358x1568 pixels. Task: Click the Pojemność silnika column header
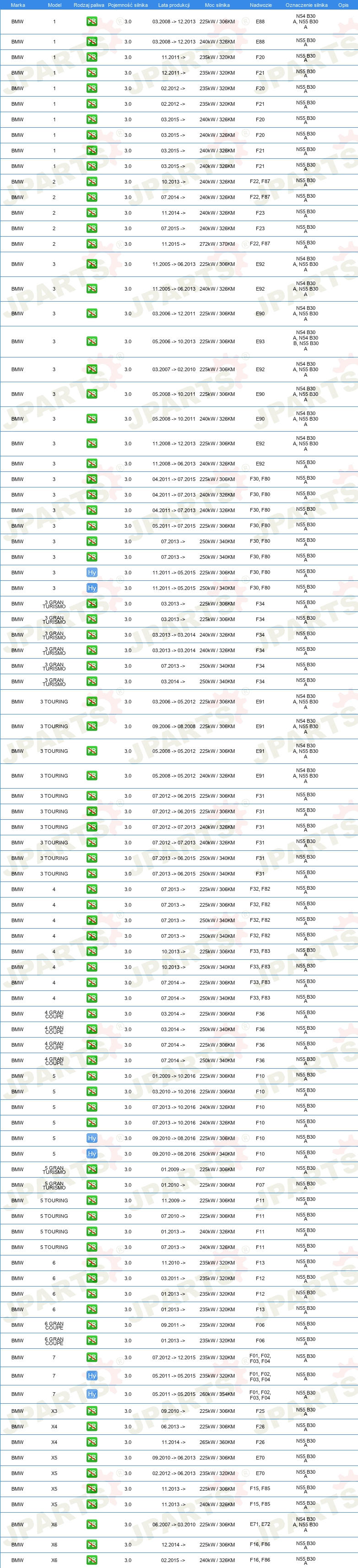click(x=128, y=5)
